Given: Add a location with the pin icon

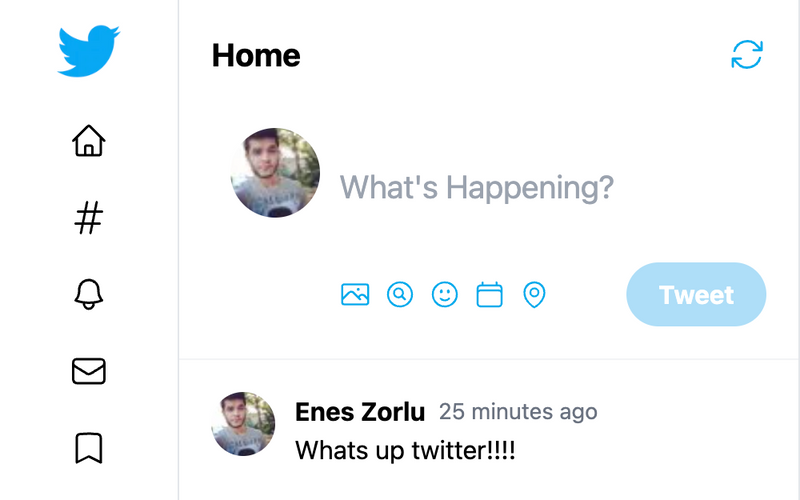Looking at the screenshot, I should pyautogui.click(x=534, y=295).
